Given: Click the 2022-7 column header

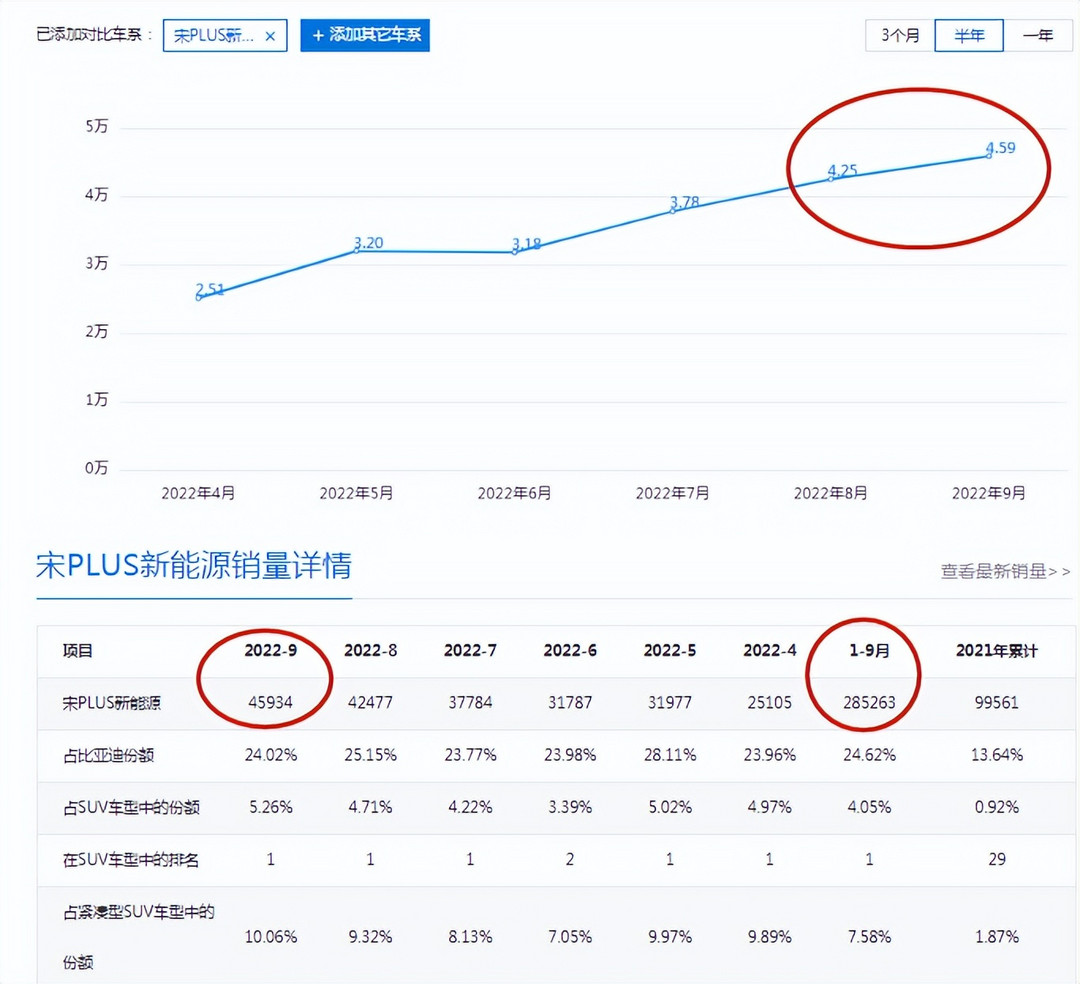Looking at the screenshot, I should click(470, 651).
